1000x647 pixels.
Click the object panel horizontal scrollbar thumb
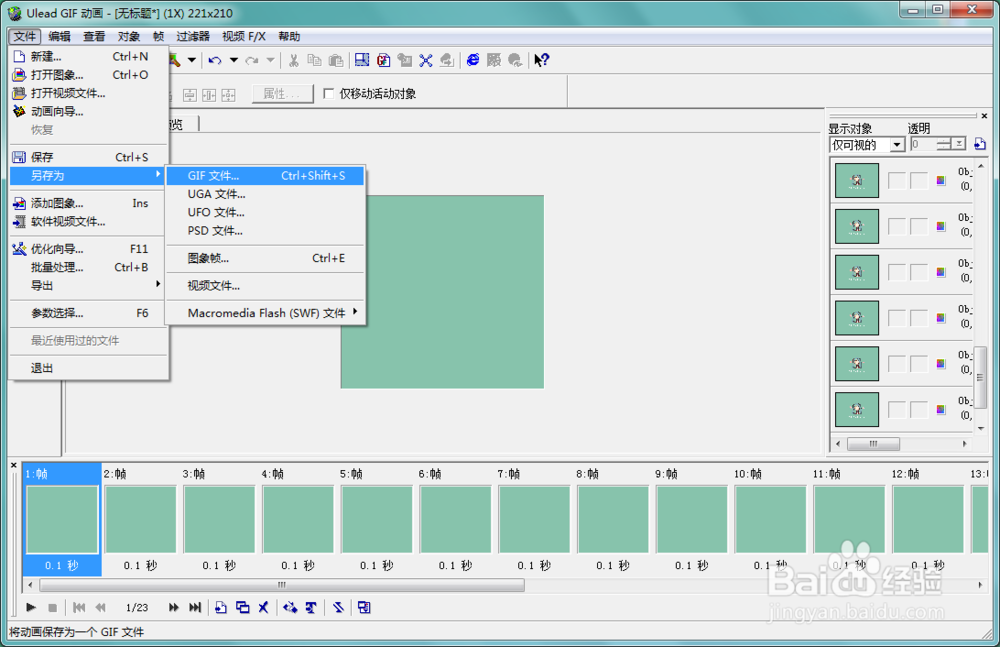point(873,443)
